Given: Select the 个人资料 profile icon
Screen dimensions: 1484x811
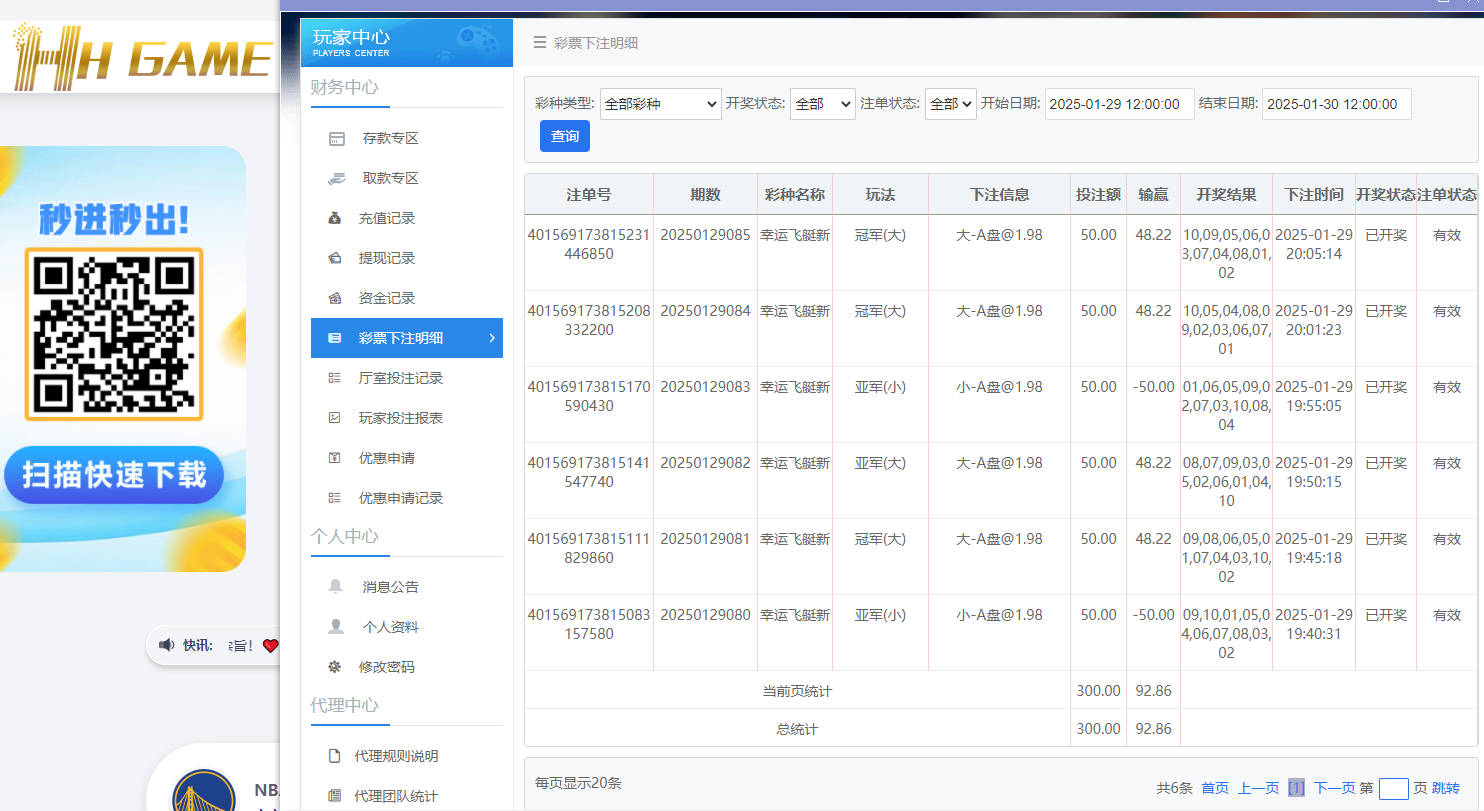Looking at the screenshot, I should pos(335,626).
